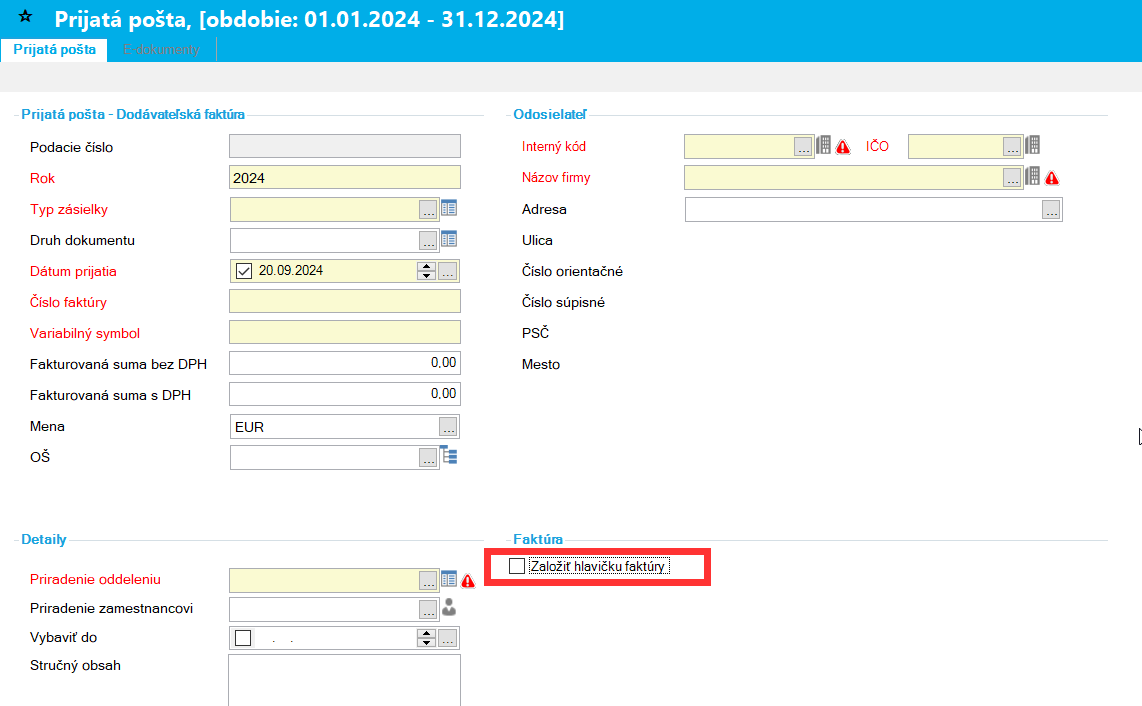
Task: Open the Adresa lookup ellipsis button
Action: (x=1050, y=210)
